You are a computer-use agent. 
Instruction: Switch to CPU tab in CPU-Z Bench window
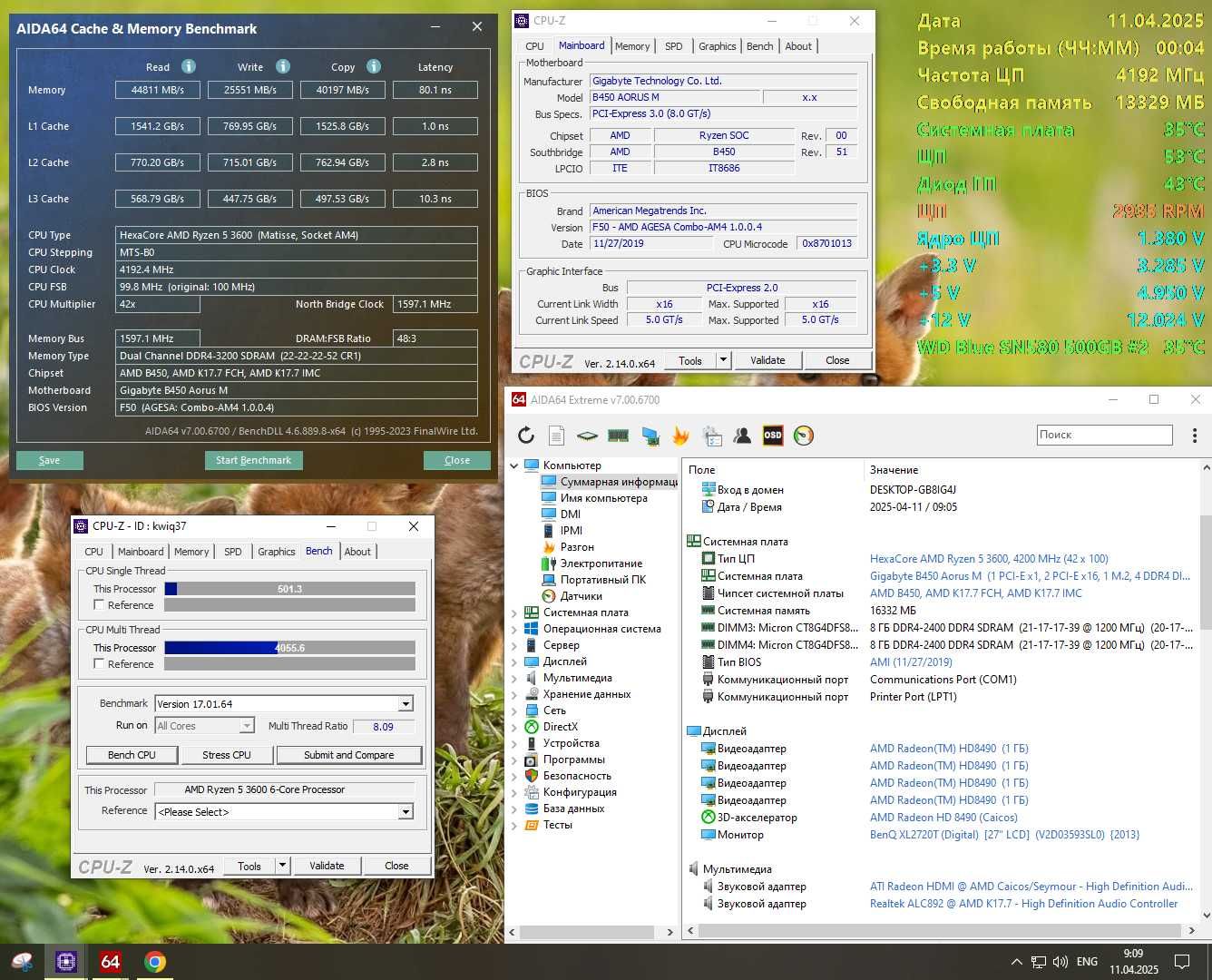93,552
